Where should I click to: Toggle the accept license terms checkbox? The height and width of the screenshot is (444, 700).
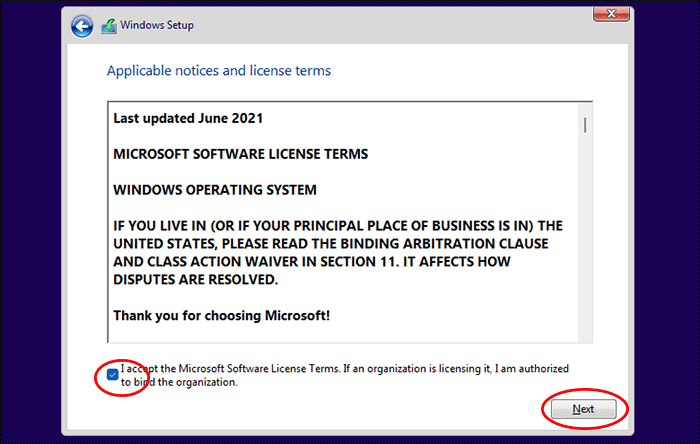tap(112, 374)
